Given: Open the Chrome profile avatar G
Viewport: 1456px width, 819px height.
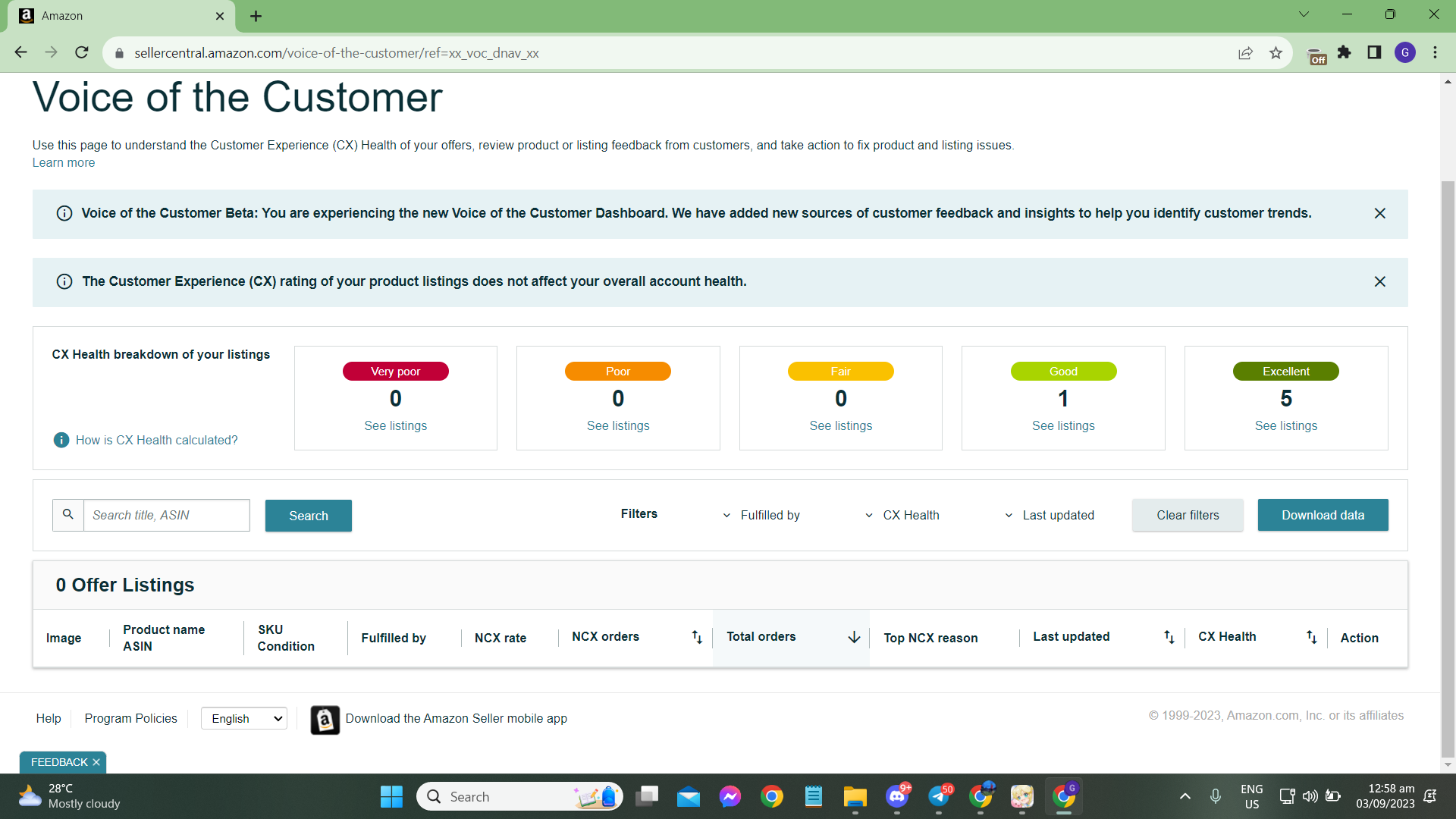Looking at the screenshot, I should pos(1405,52).
